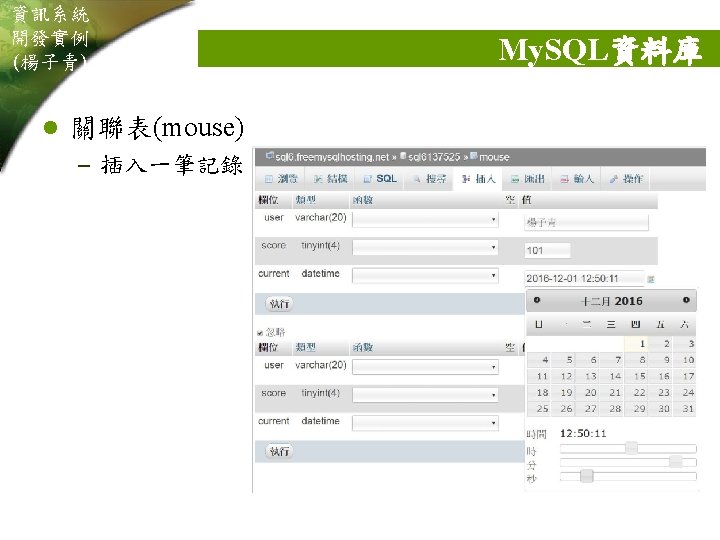Viewport: 720px width, 540px height.
Task: Select day 15 in the calendar
Action: click(x=636, y=377)
